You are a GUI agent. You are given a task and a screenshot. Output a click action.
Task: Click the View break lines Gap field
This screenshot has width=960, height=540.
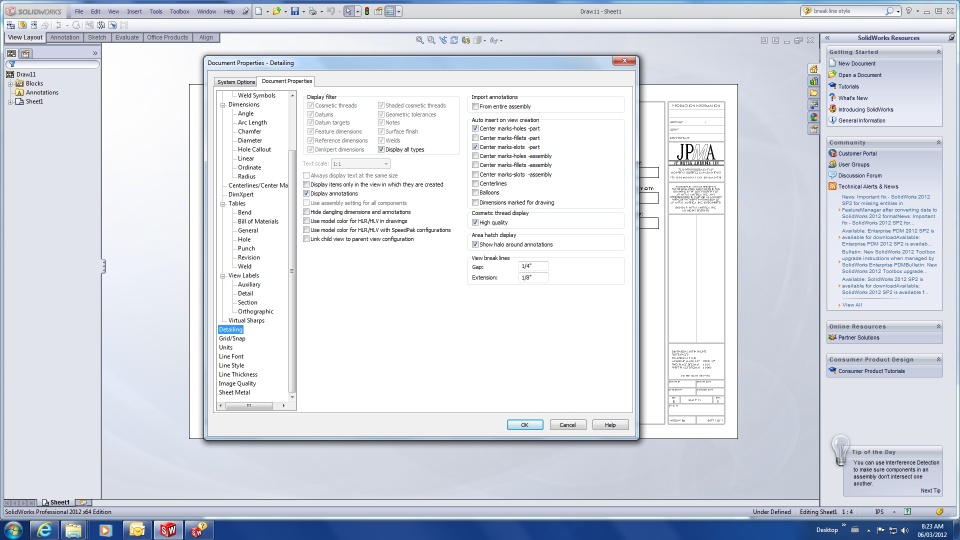click(533, 266)
